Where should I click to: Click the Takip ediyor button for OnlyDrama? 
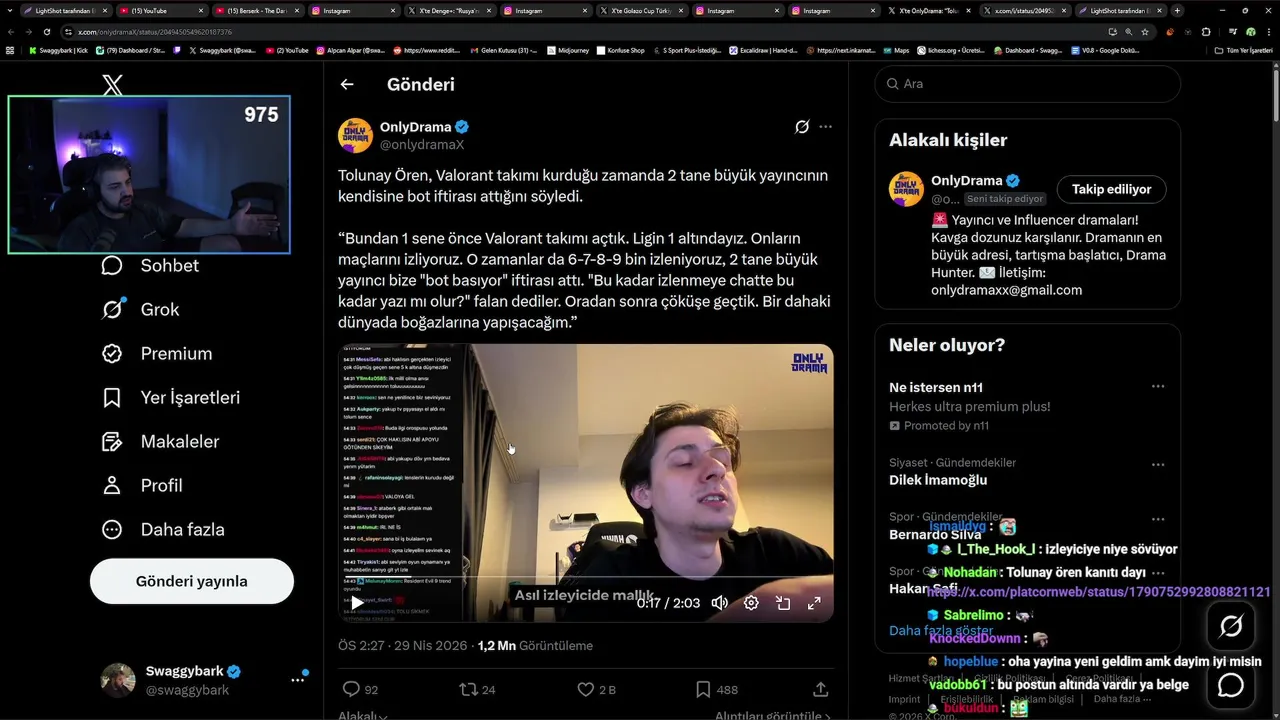tap(1111, 189)
